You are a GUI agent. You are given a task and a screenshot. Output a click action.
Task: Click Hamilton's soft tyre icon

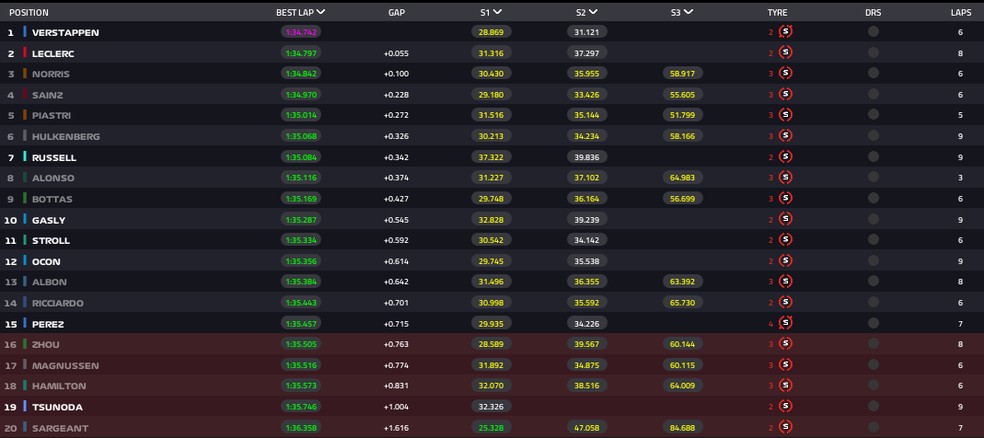pyautogui.click(x=785, y=385)
